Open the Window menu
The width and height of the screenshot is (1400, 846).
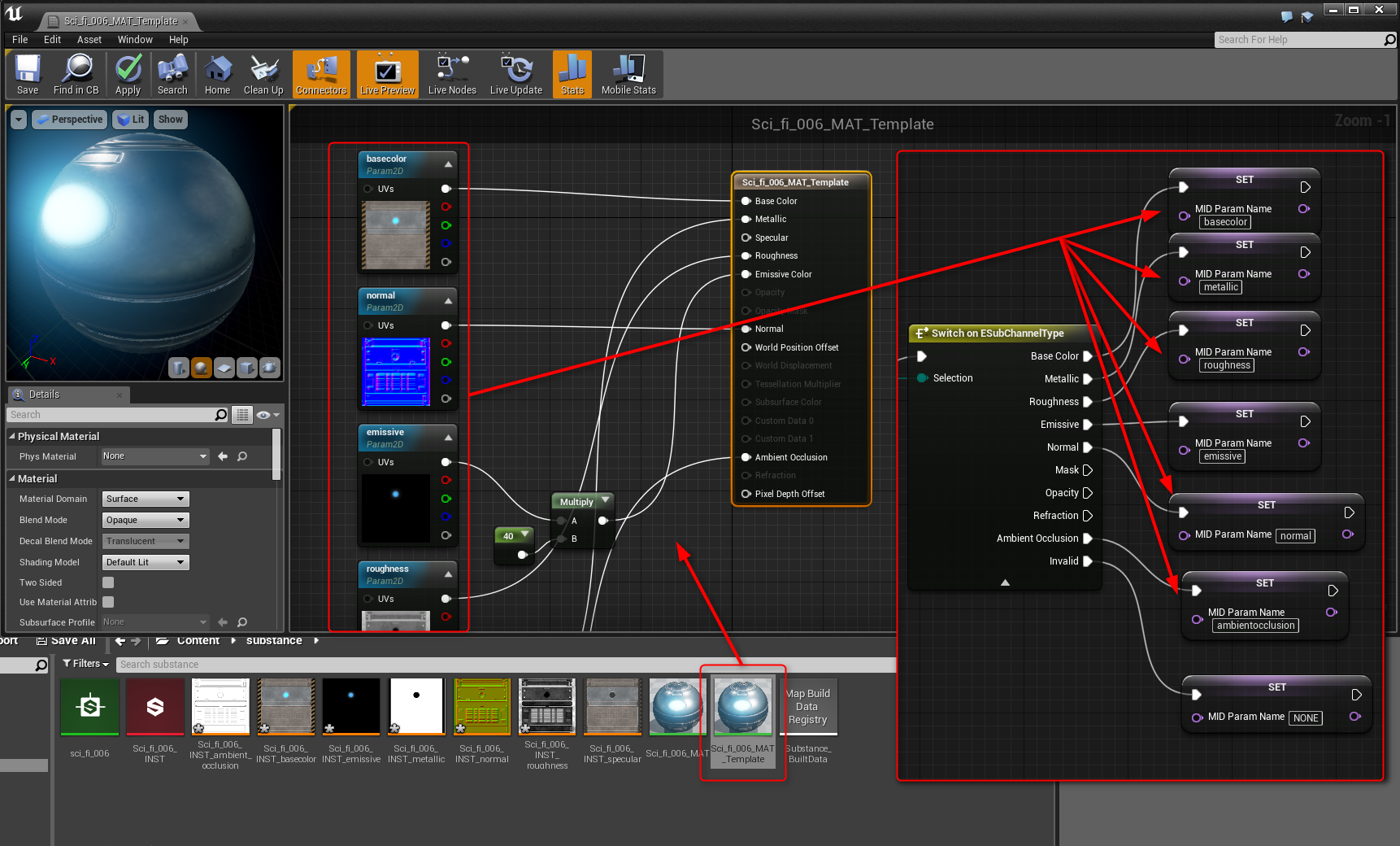(x=135, y=40)
